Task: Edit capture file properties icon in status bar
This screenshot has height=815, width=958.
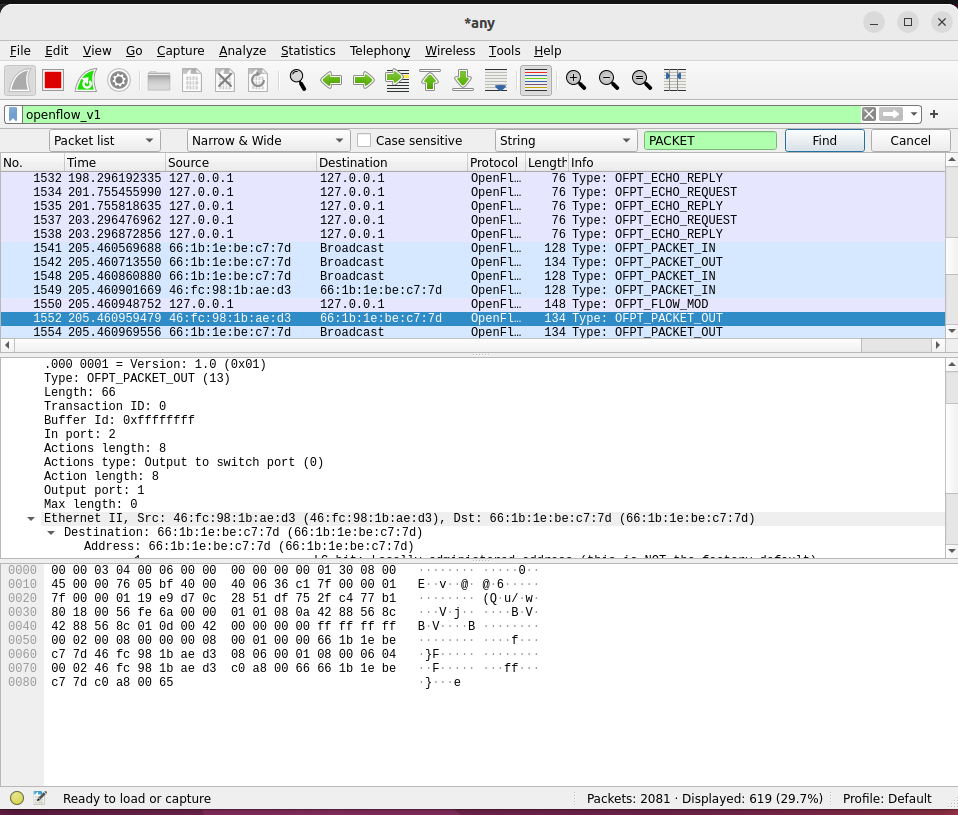Action: point(40,798)
